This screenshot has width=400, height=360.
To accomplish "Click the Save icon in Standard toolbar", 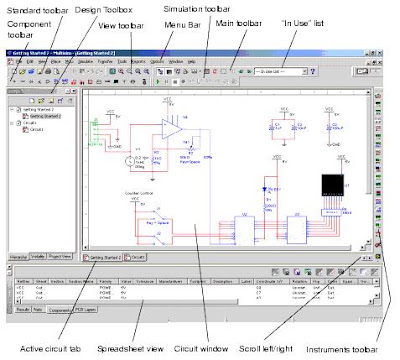I will pos(40,71).
